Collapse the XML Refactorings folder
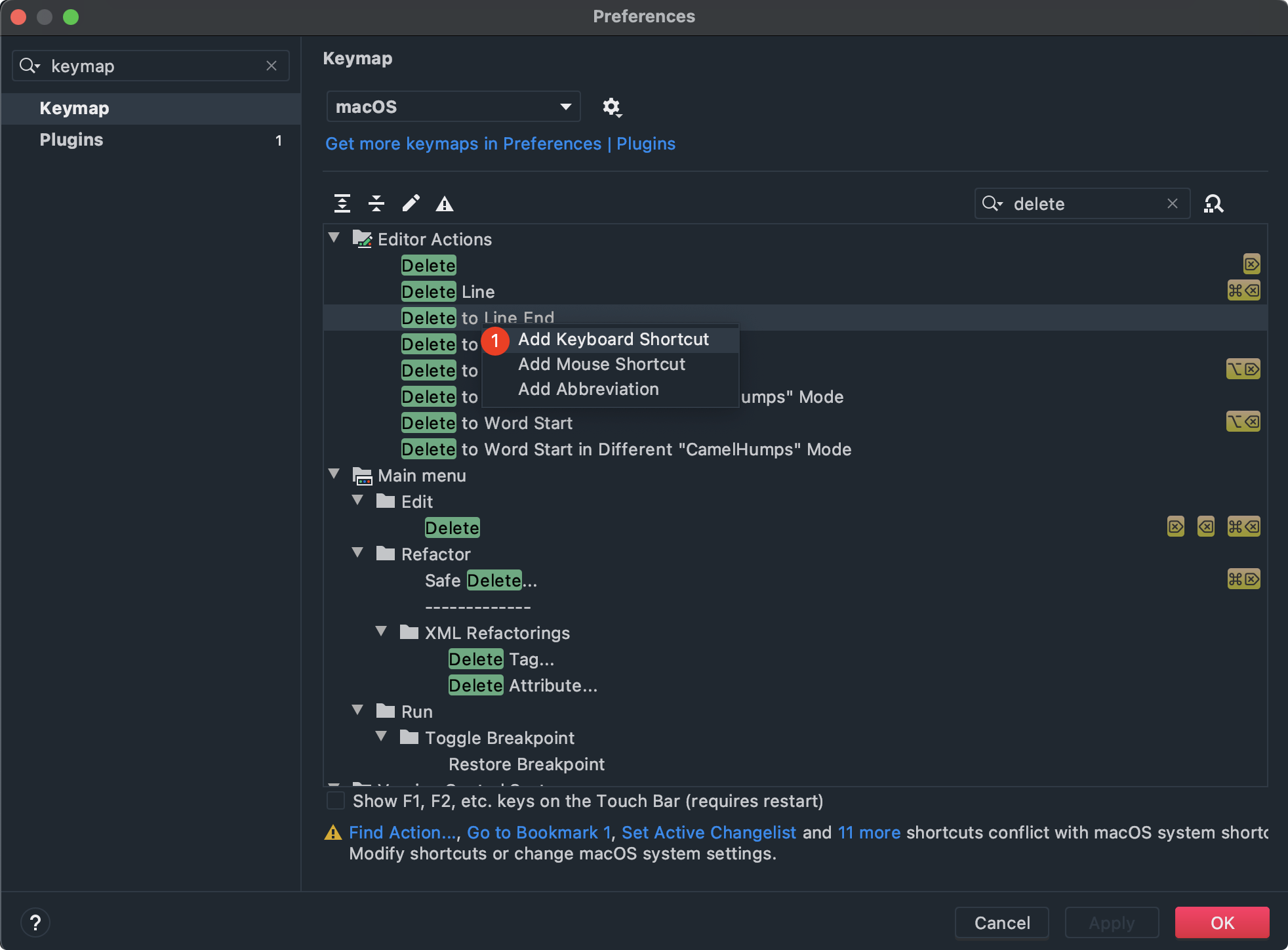 coord(381,632)
